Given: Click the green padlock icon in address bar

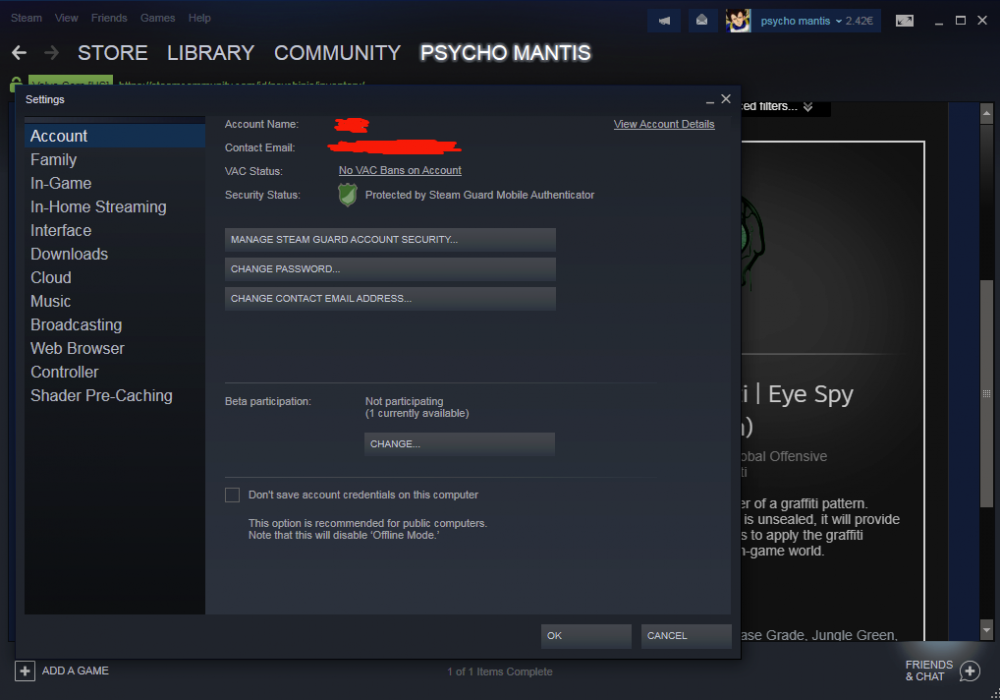Looking at the screenshot, I should 16,84.
